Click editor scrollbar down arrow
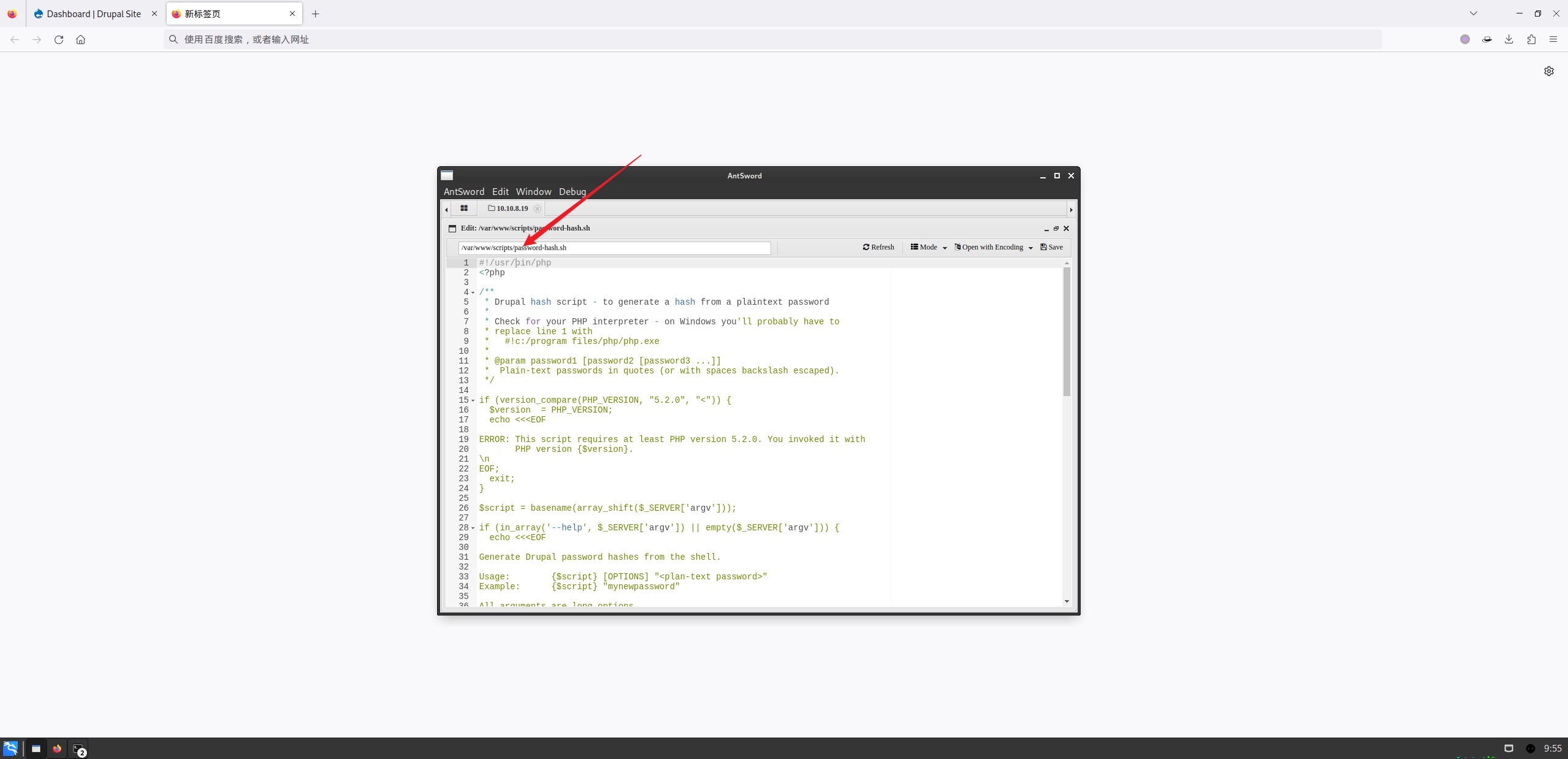 tap(1067, 601)
